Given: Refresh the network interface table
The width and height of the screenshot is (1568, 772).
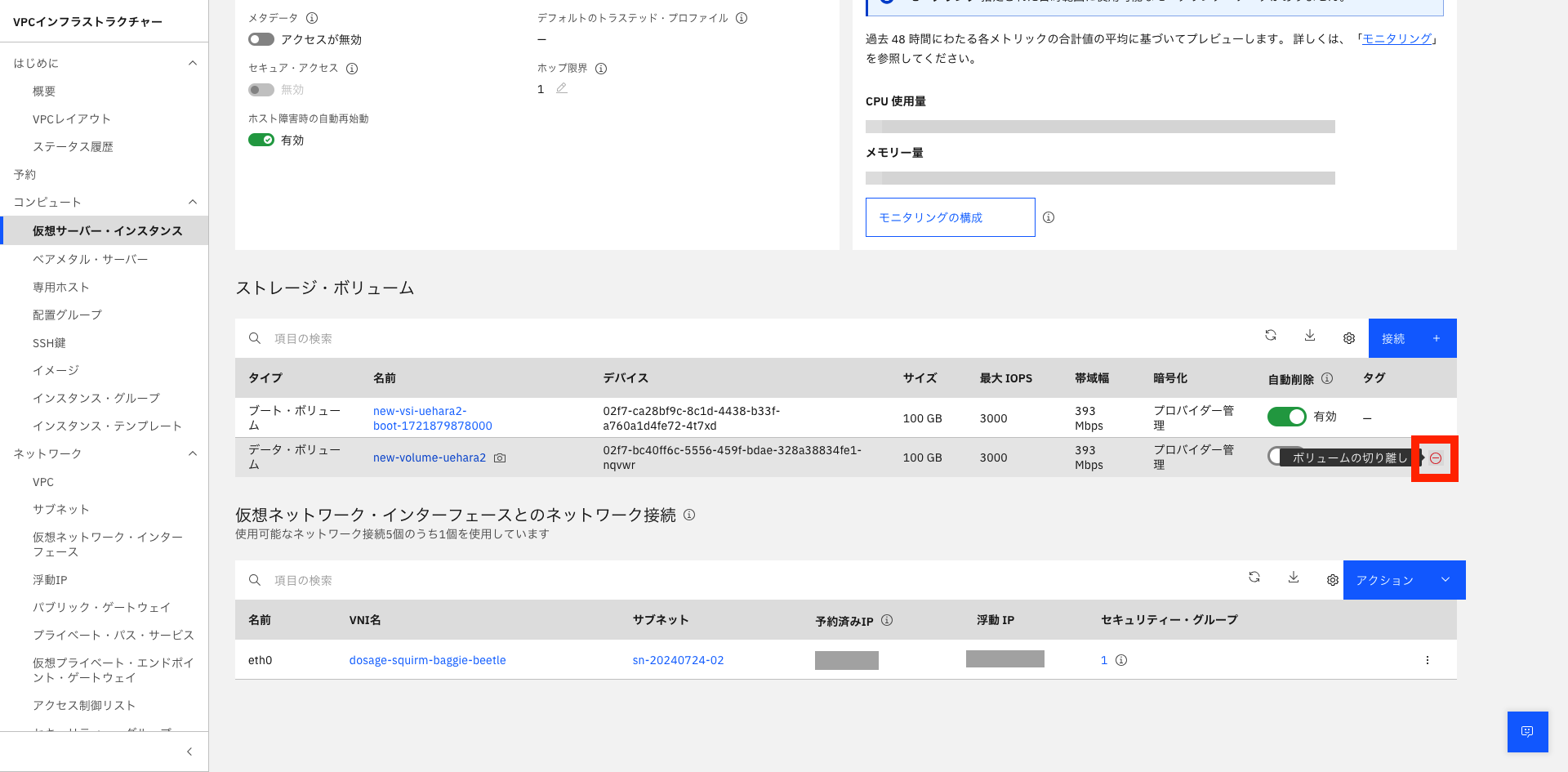Looking at the screenshot, I should pyautogui.click(x=1254, y=578).
